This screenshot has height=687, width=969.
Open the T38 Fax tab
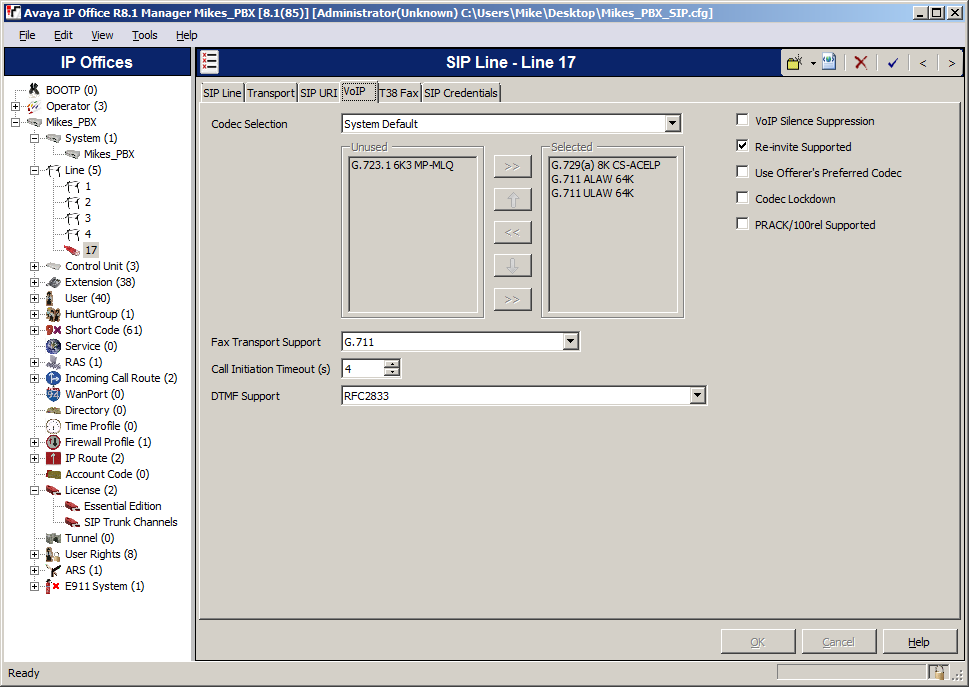coord(399,93)
